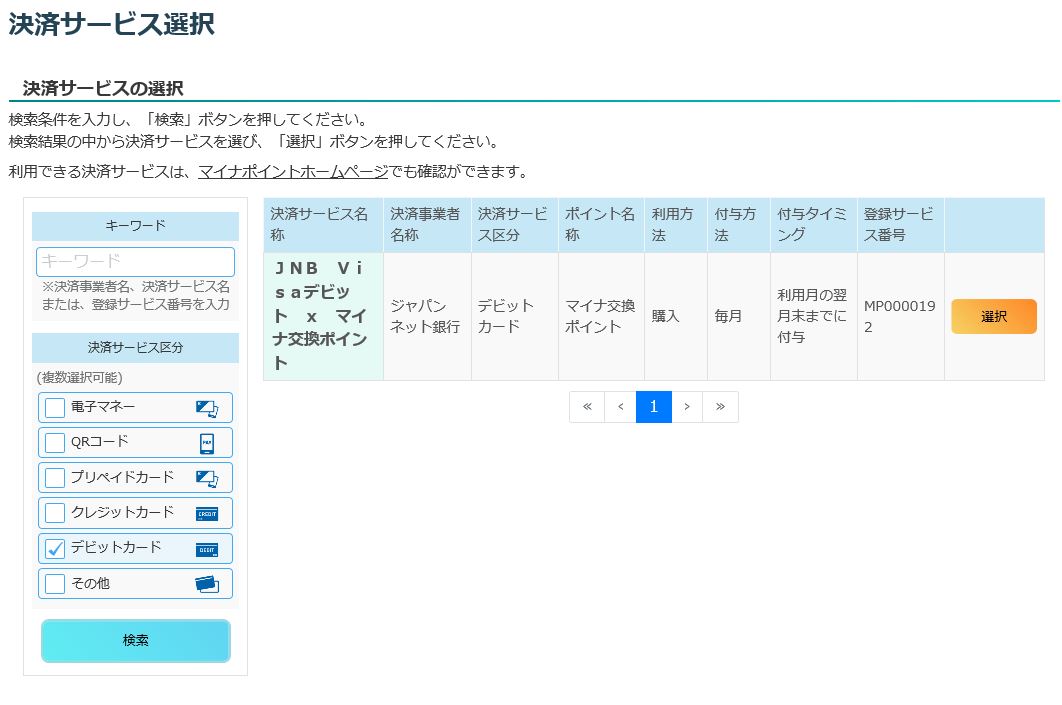Click the orange 選択 button

point(994,316)
